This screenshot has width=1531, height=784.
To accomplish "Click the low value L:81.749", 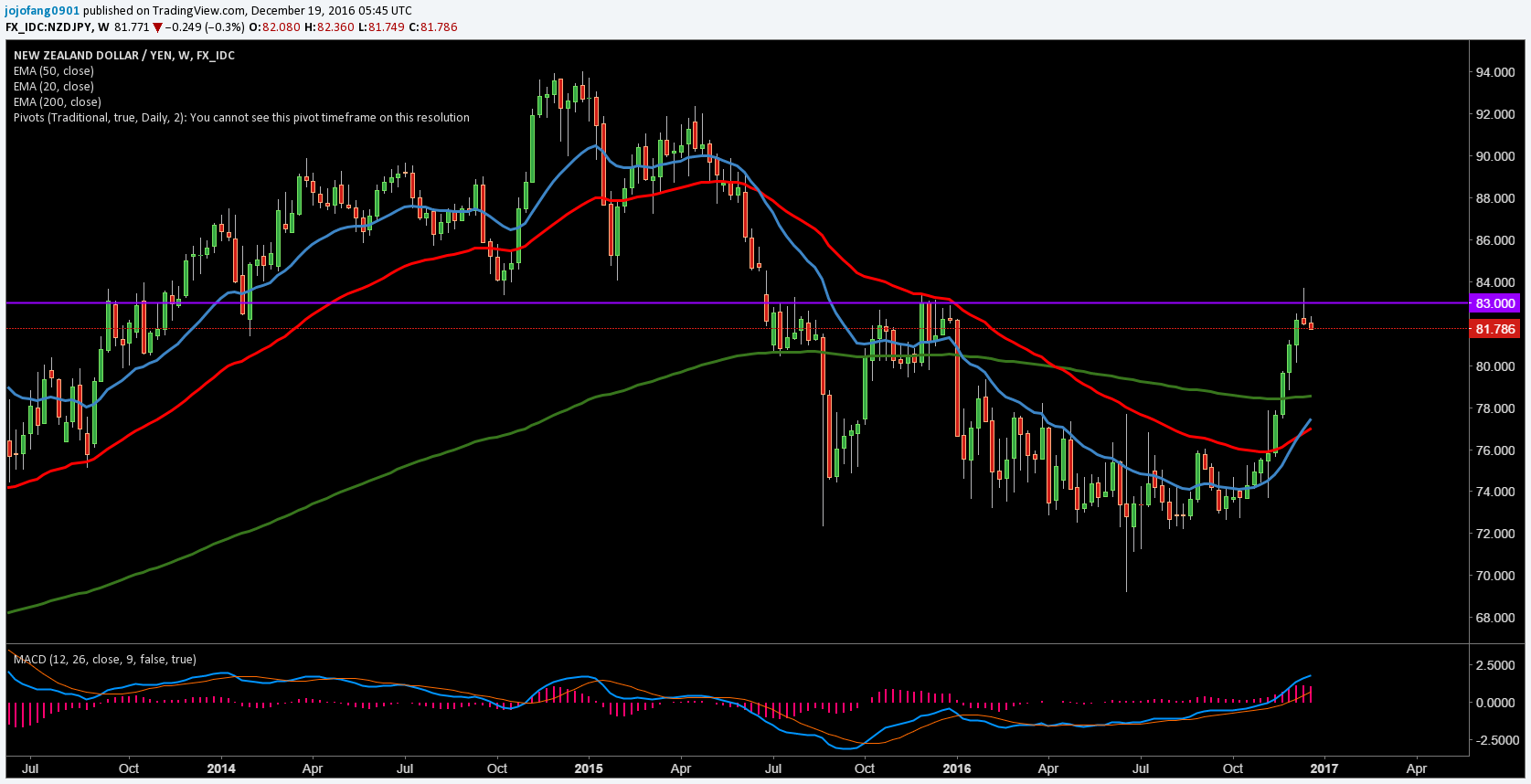I will tap(381, 27).
